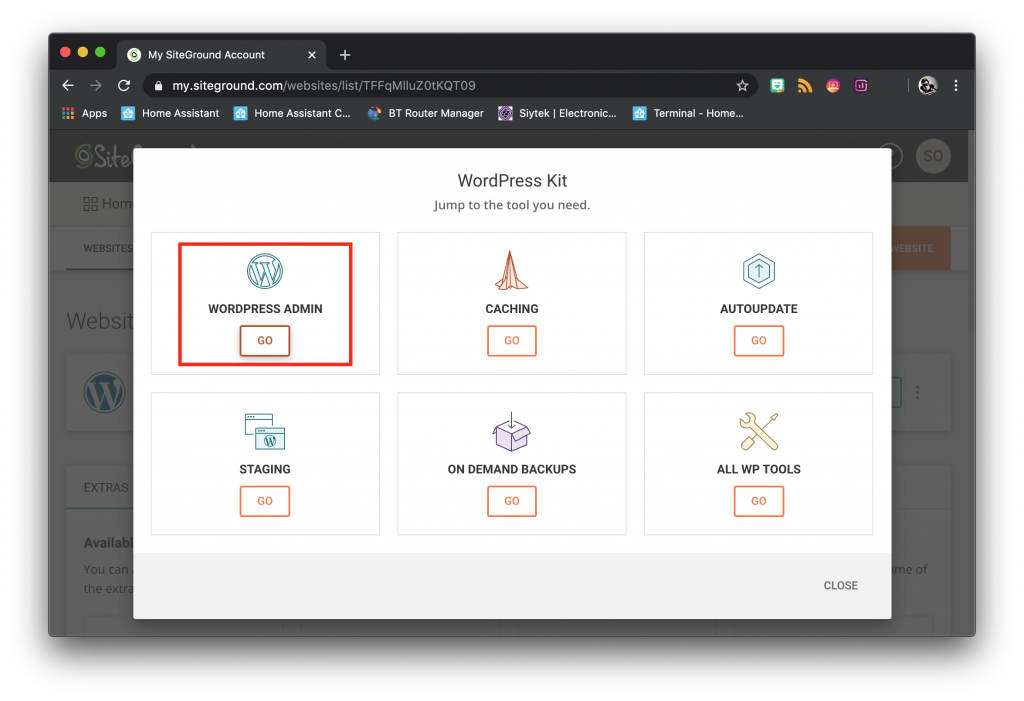
Task: Open a new browser tab
Action: pyautogui.click(x=345, y=55)
